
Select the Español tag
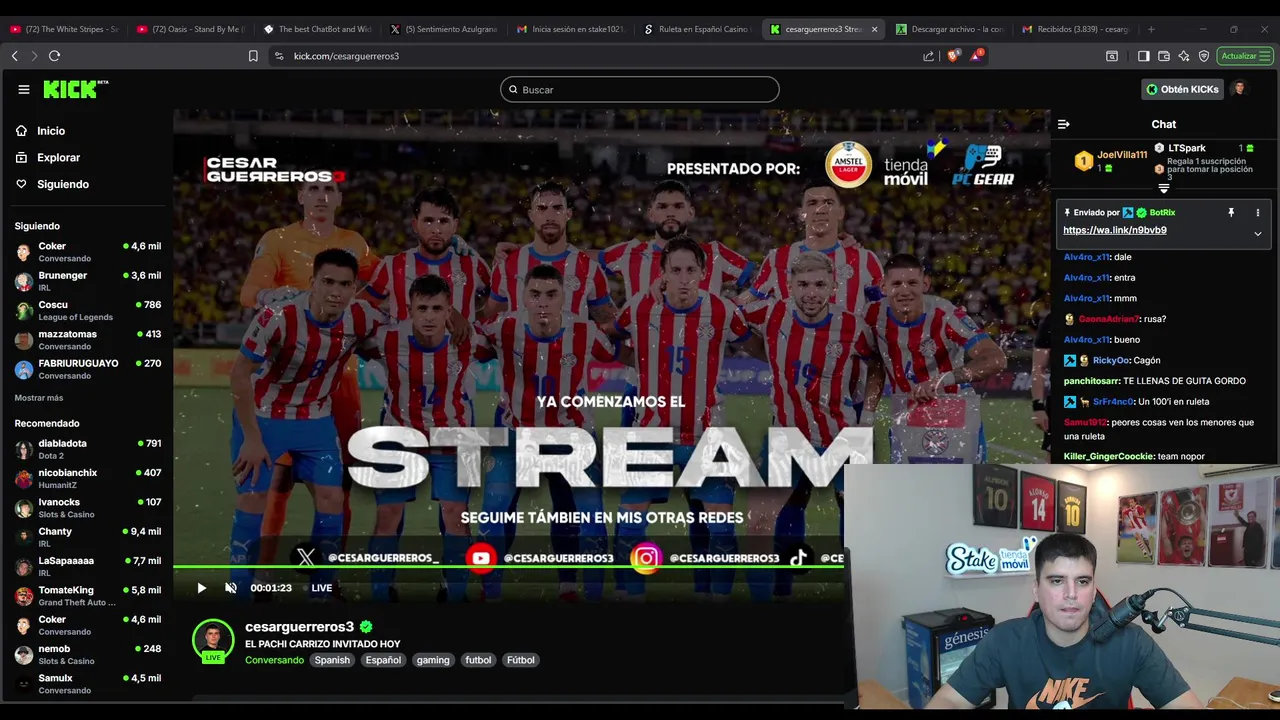coord(383,660)
